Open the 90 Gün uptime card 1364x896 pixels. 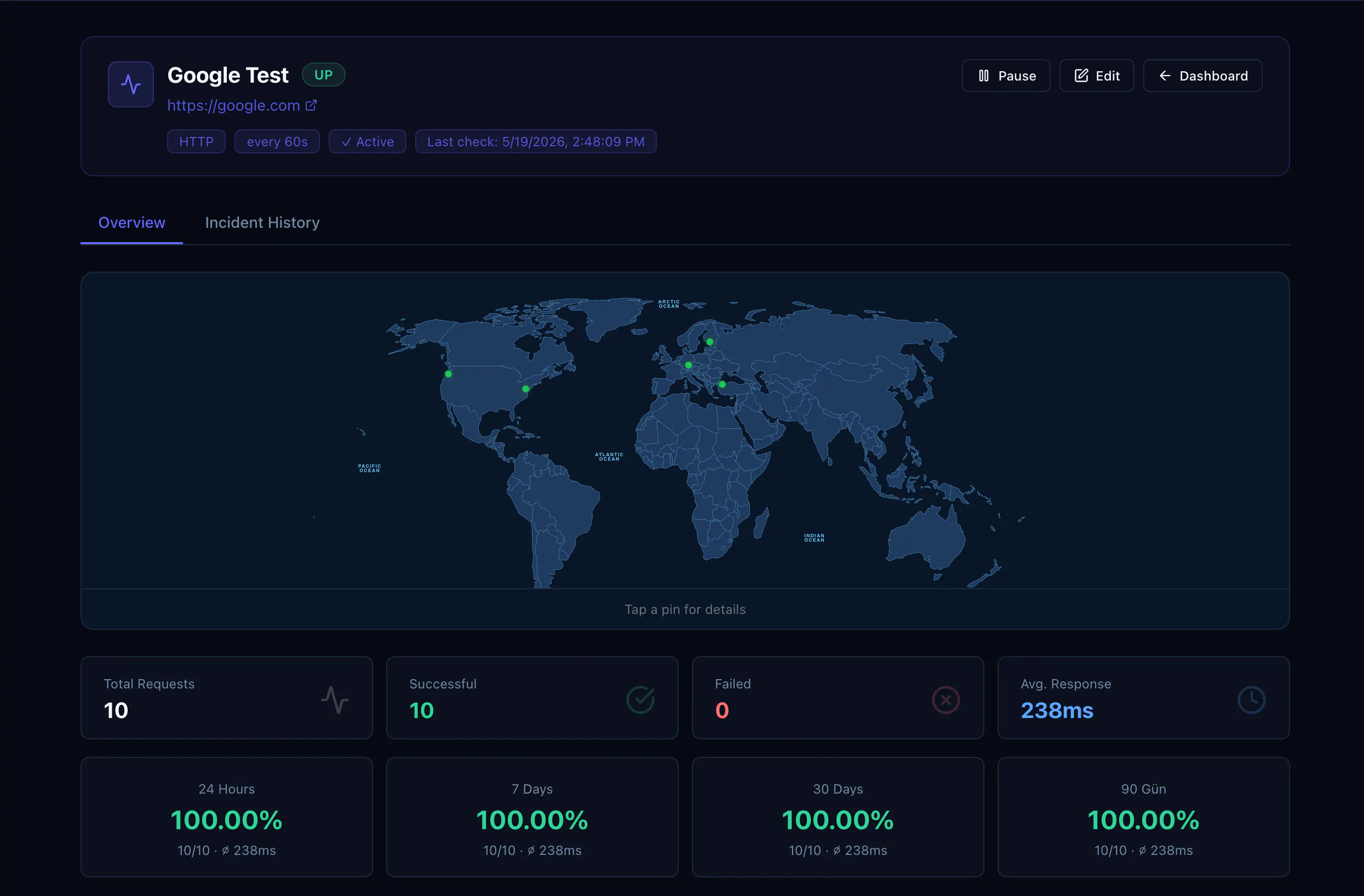point(1143,817)
